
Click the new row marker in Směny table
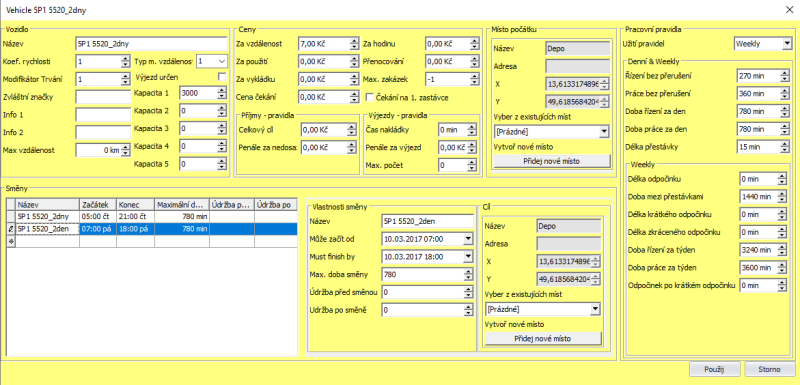coord(10,242)
